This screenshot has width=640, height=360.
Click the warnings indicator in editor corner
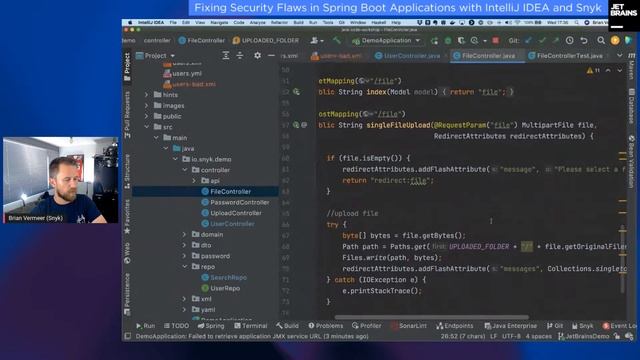(x=593, y=71)
